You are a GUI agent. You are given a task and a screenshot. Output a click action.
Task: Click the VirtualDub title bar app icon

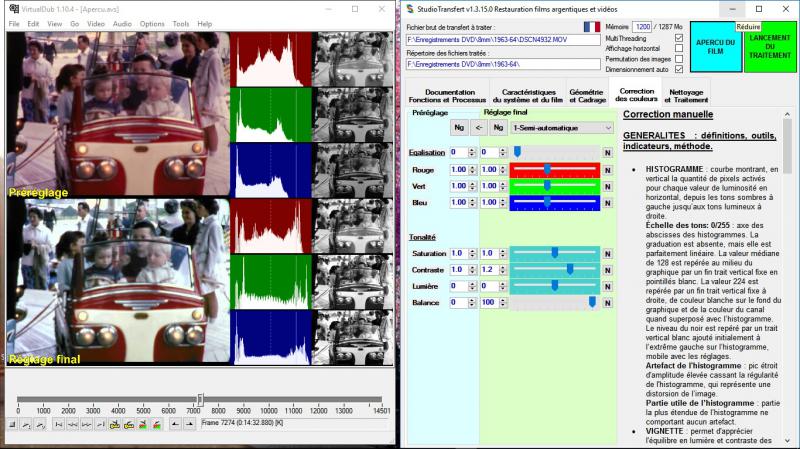pos(14,9)
